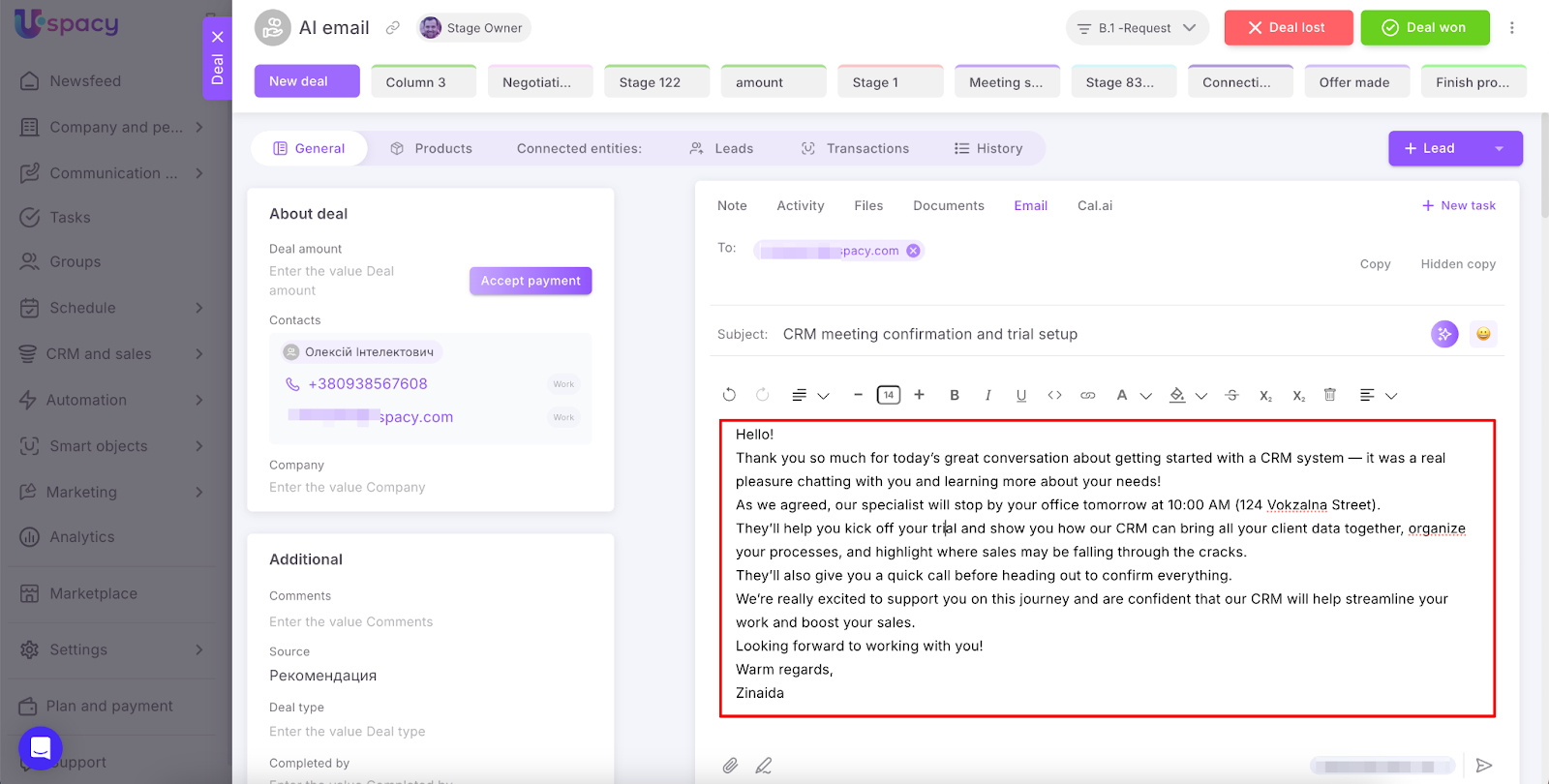The image size is (1549, 784).
Task: Click the AI assistant sparkle icon in subject
Action: [x=1443, y=334]
